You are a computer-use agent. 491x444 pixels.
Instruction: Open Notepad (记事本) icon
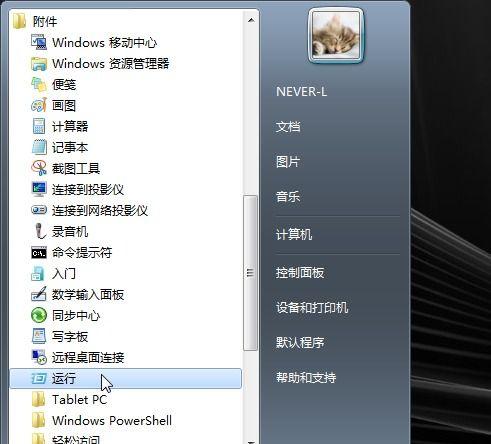[x=39, y=147]
